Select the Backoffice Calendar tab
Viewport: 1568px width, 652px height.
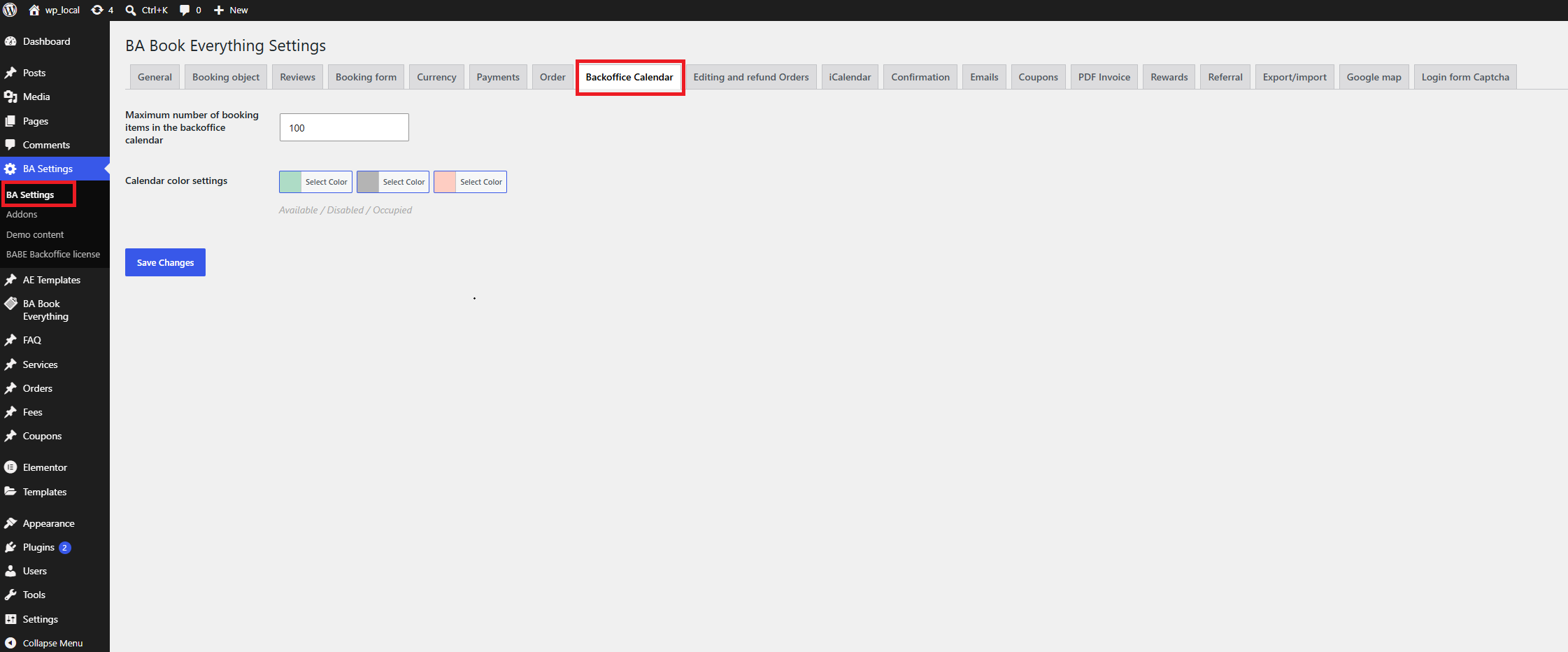629,77
